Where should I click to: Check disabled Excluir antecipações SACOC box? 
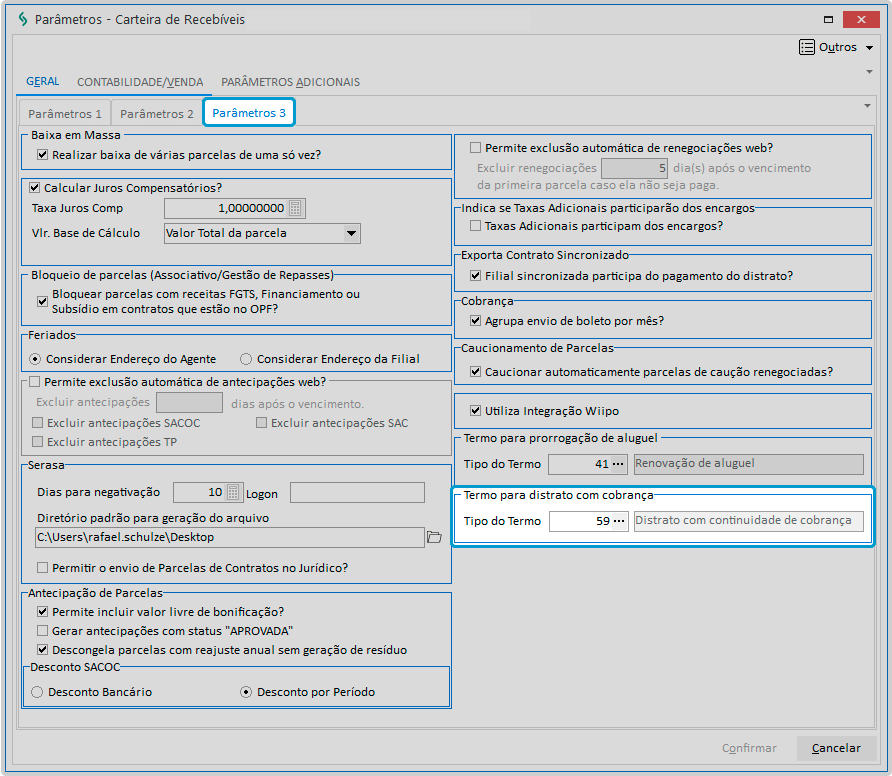point(38,423)
